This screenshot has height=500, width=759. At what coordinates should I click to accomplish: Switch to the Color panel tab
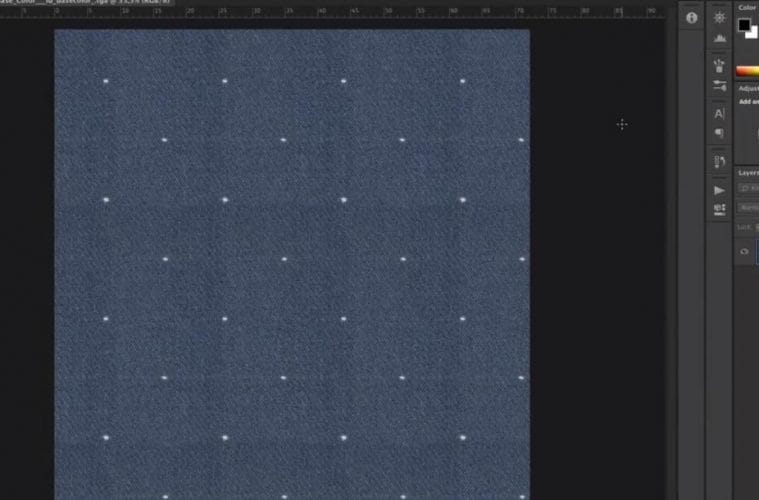[x=747, y=7]
